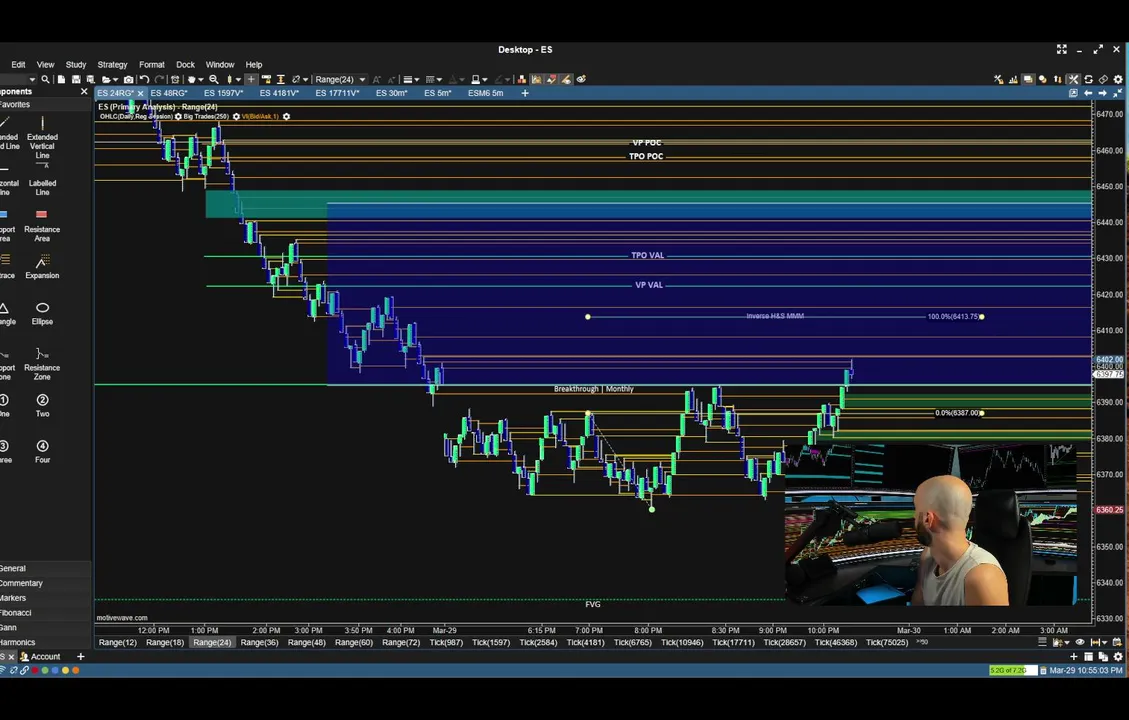The image size is (1129, 720).
Task: Click the redo arrow icon
Action: (160, 79)
